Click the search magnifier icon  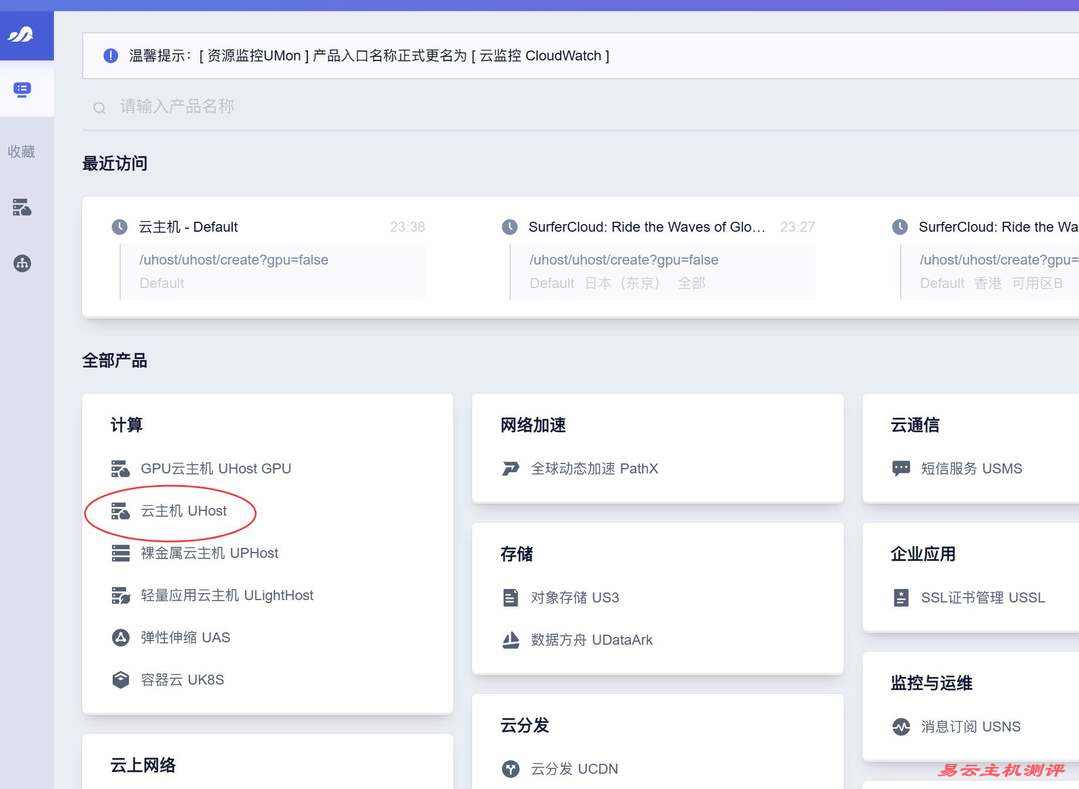(99, 107)
